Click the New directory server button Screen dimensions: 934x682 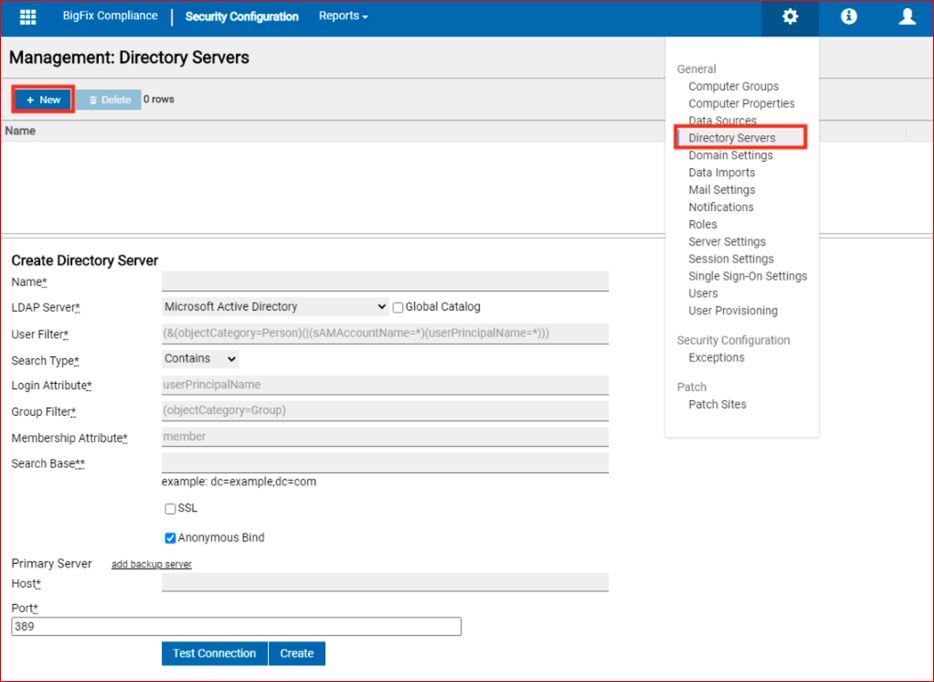[43, 99]
